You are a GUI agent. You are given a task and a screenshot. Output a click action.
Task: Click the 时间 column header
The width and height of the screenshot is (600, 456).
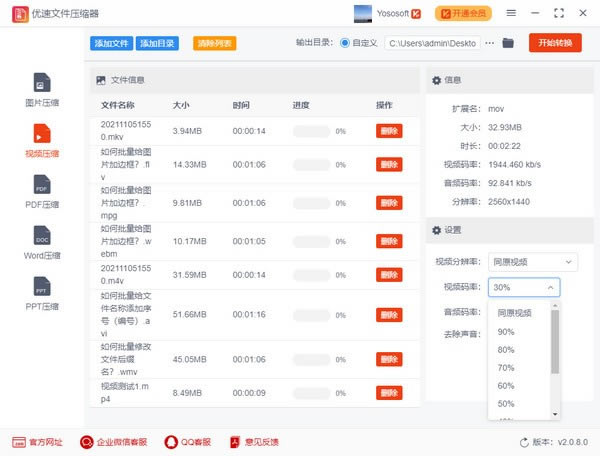click(x=241, y=105)
